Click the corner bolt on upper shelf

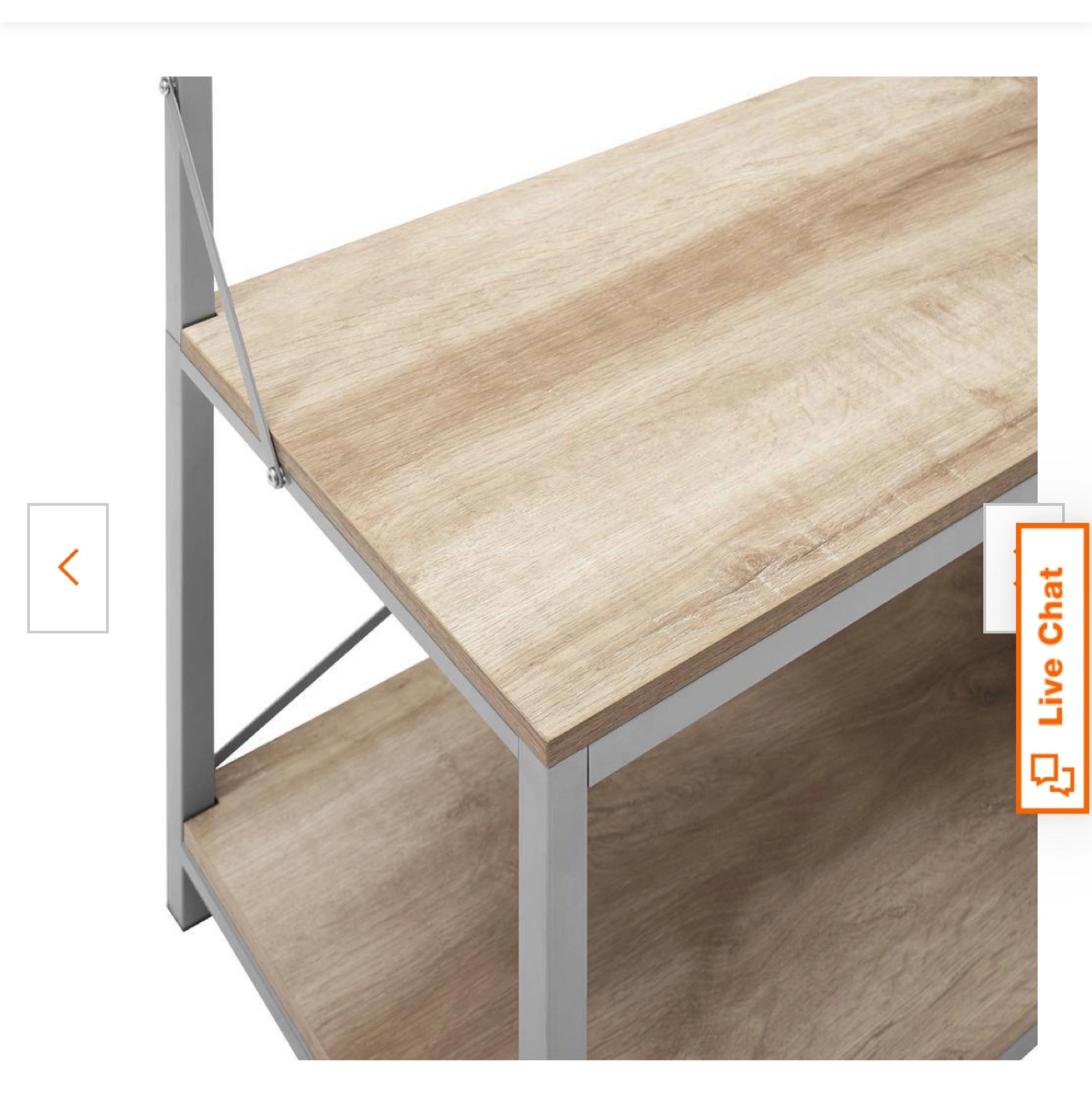[274, 478]
